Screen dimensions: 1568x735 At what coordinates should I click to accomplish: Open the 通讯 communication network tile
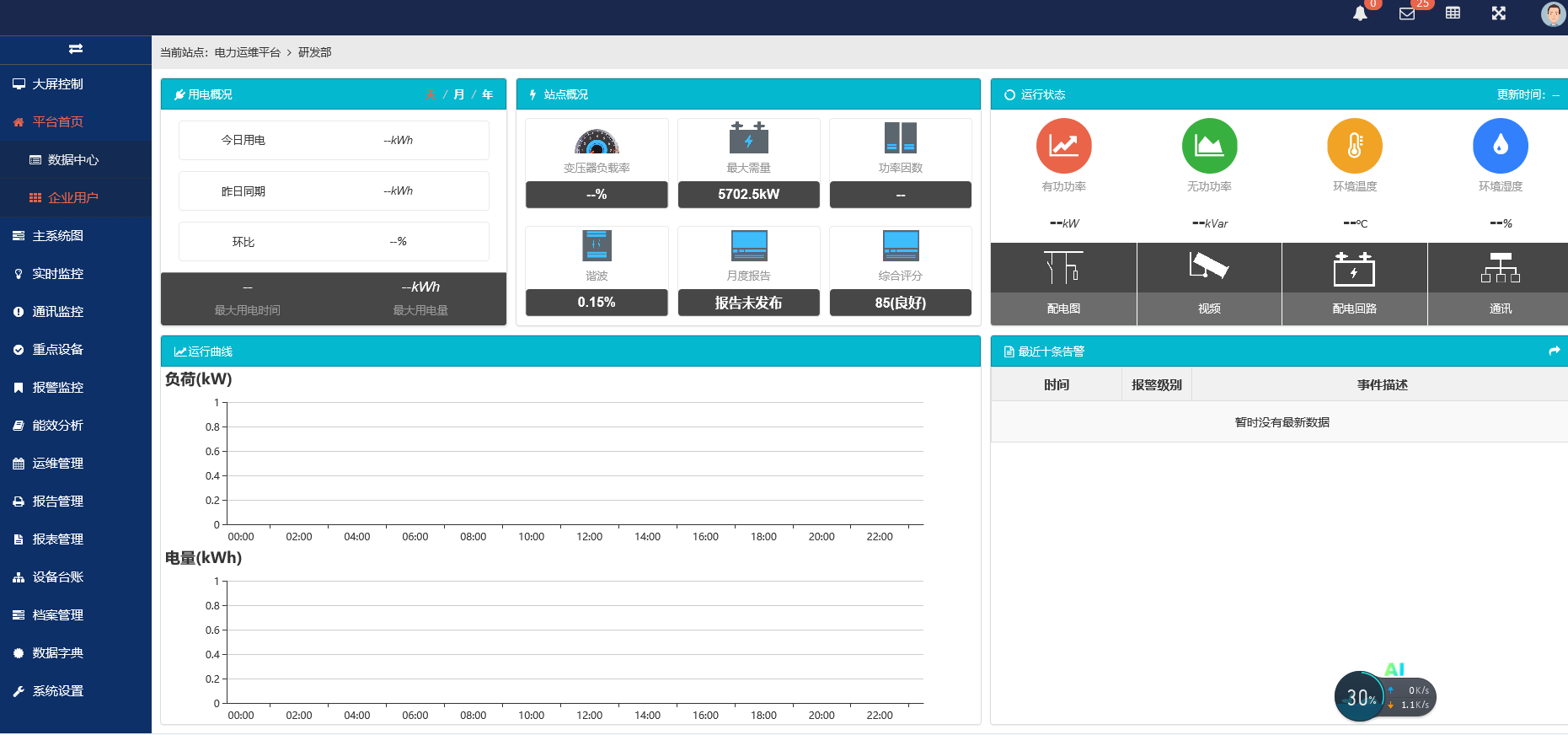coord(1500,283)
